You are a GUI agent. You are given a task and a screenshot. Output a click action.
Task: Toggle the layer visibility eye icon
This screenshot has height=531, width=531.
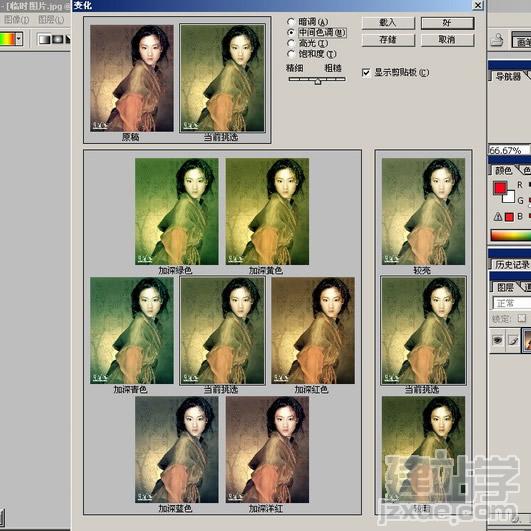click(x=497, y=341)
